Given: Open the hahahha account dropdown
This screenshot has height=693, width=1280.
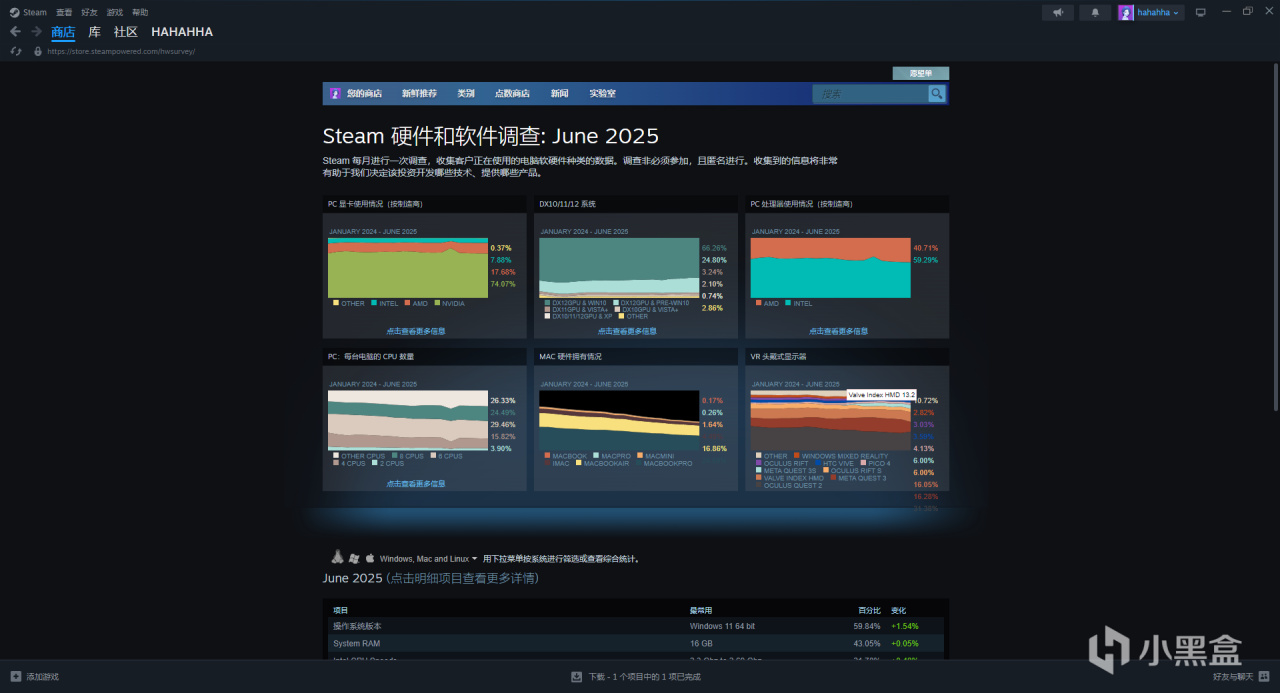Looking at the screenshot, I should pyautogui.click(x=1160, y=12).
